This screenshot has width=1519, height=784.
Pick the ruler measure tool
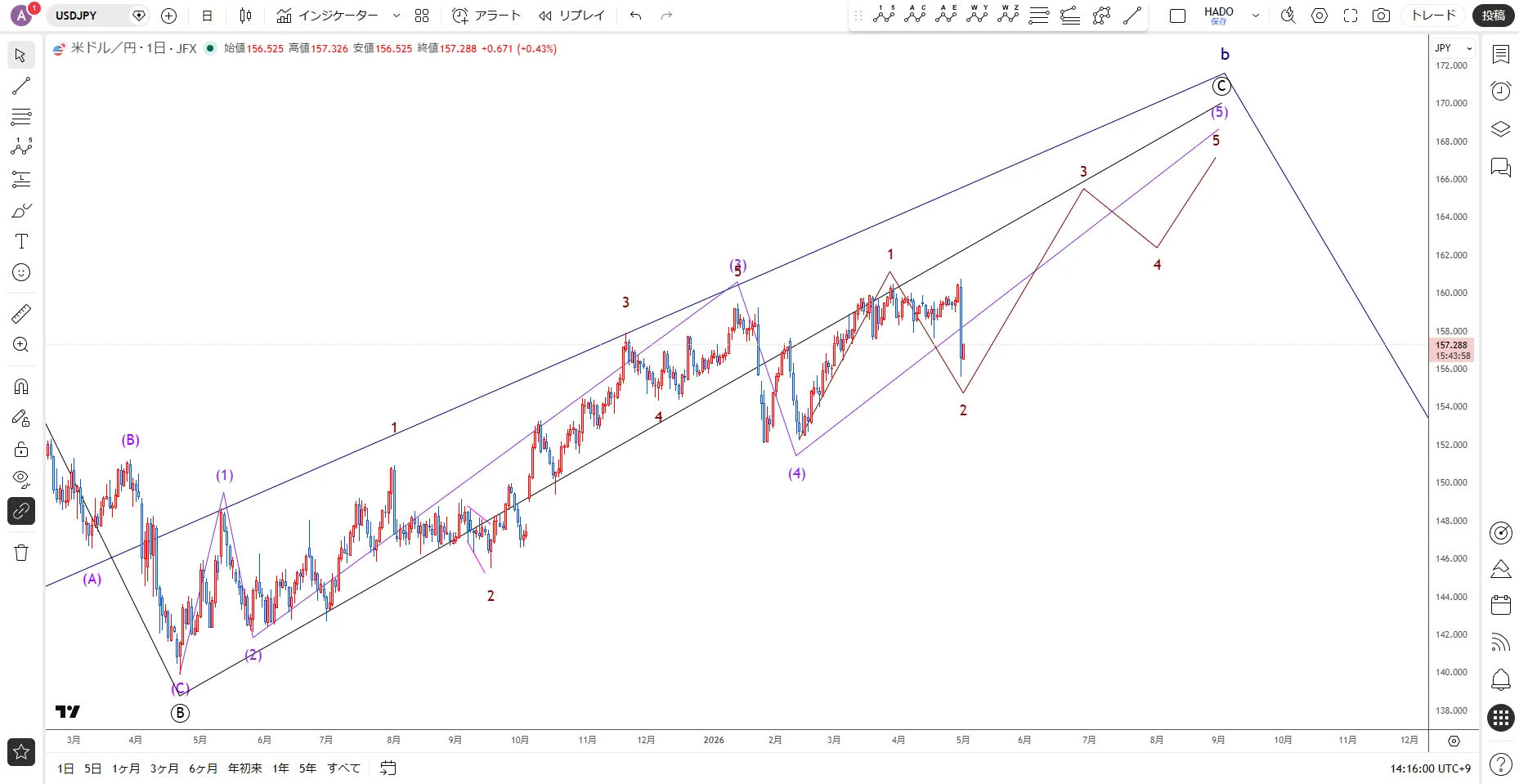tap(21, 313)
